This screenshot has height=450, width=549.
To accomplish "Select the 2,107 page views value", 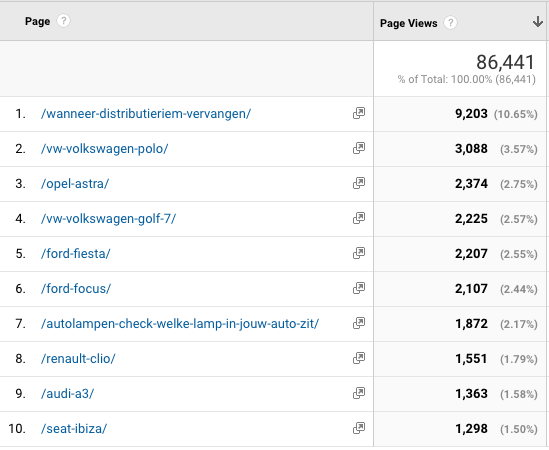I will click(471, 289).
